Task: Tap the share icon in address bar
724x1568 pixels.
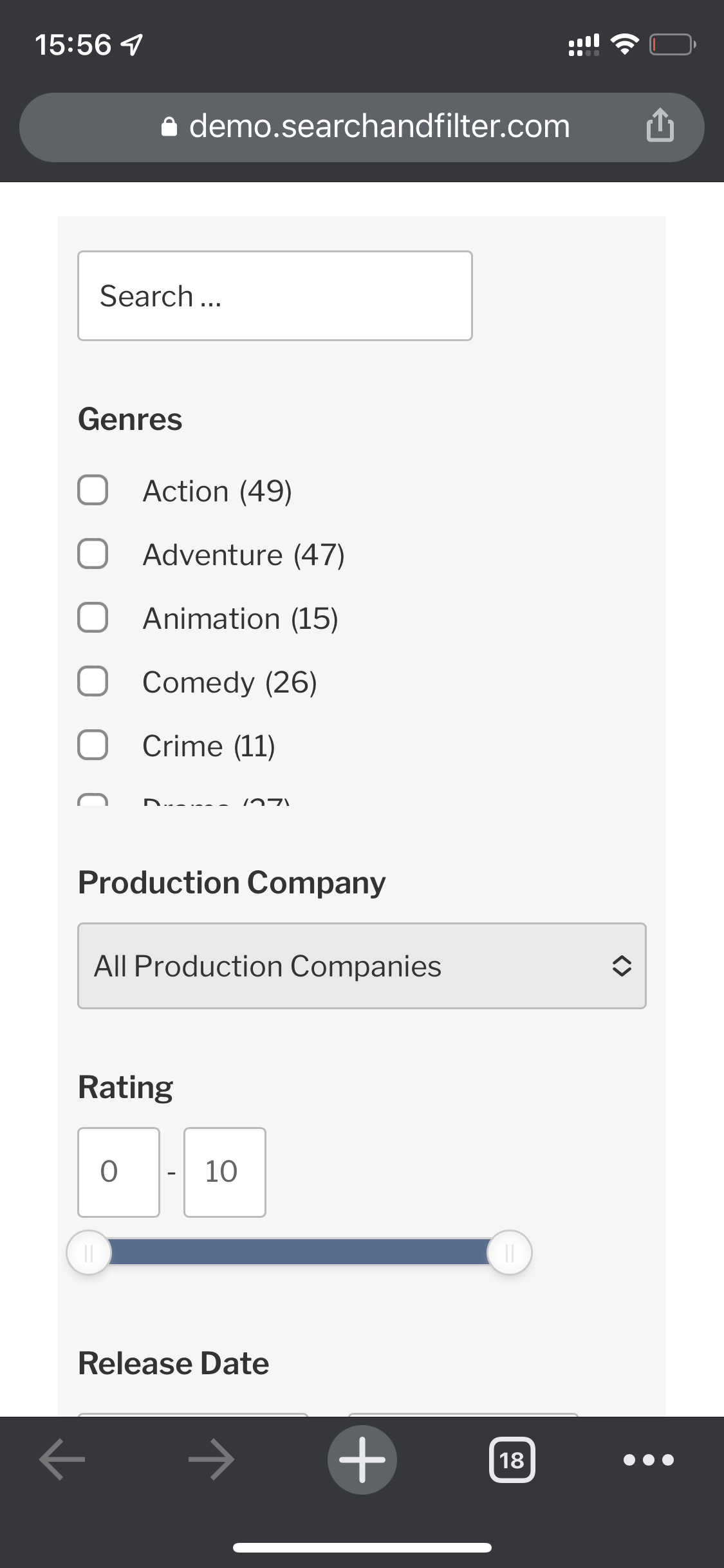Action: [x=660, y=125]
